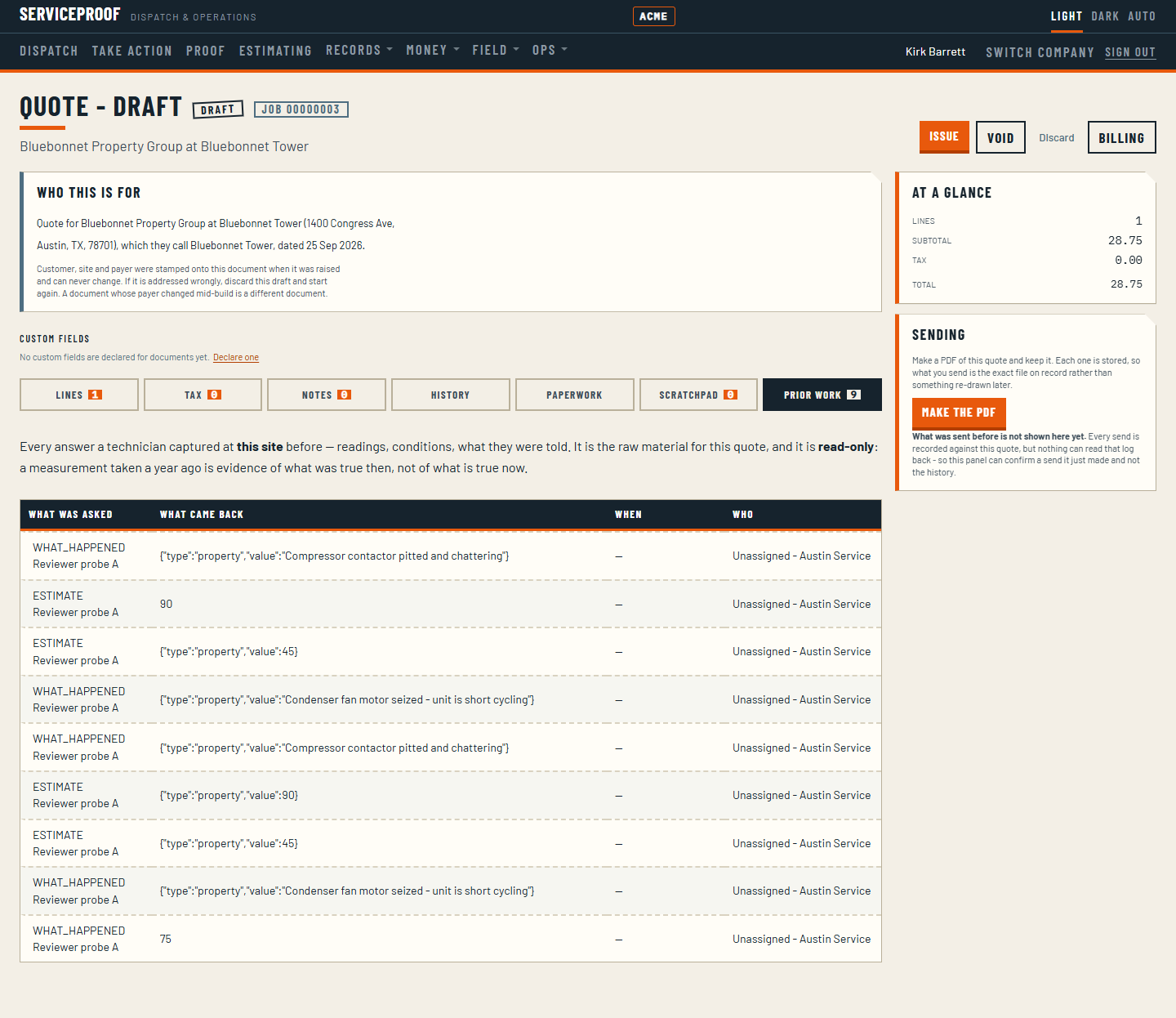The height and width of the screenshot is (1018, 1176).
Task: Click the ACME company badge
Action: coord(653,16)
